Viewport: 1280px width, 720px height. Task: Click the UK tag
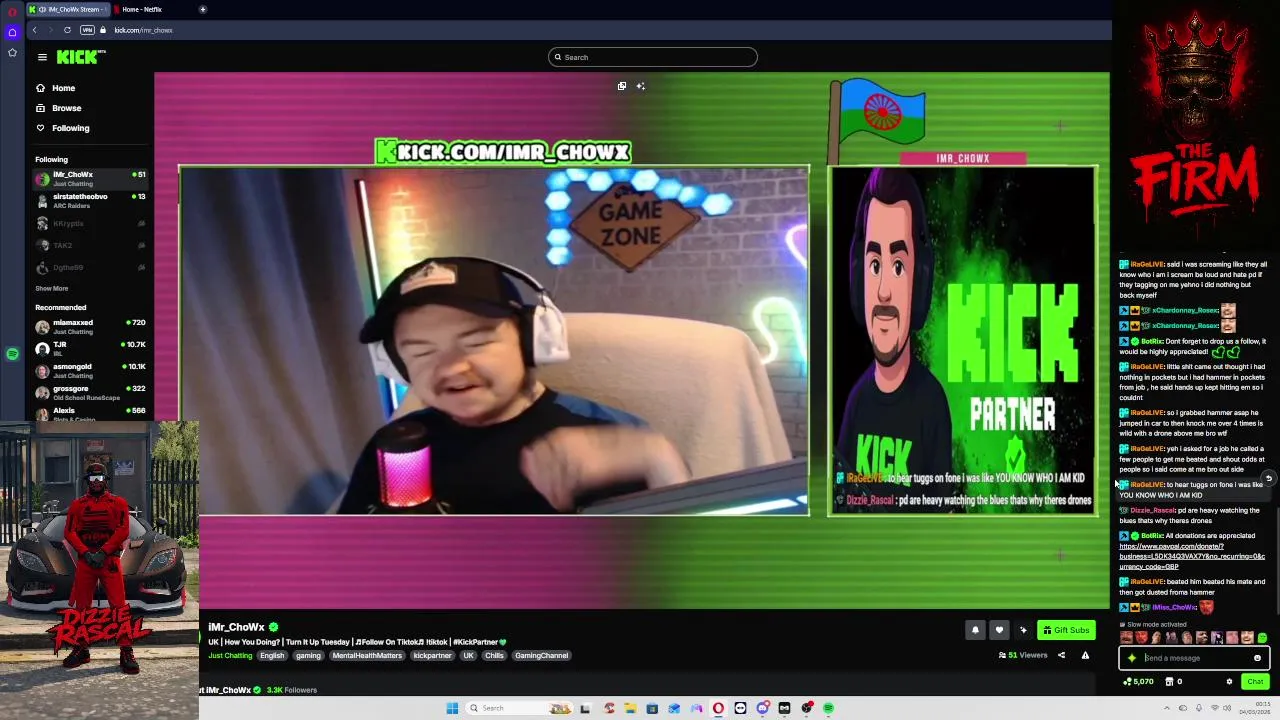[468, 656]
